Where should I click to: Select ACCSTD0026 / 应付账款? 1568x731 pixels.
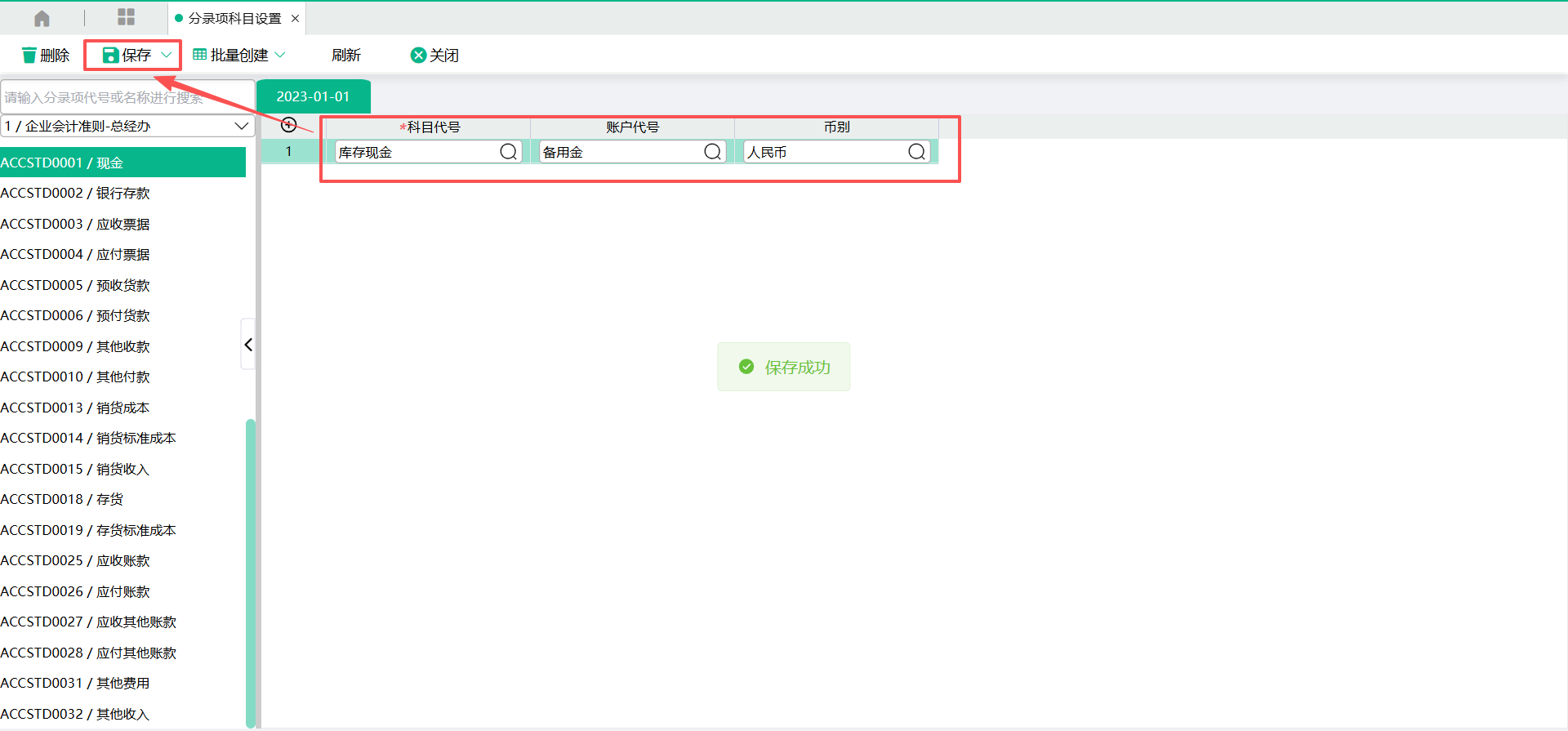pyautogui.click(x=122, y=591)
